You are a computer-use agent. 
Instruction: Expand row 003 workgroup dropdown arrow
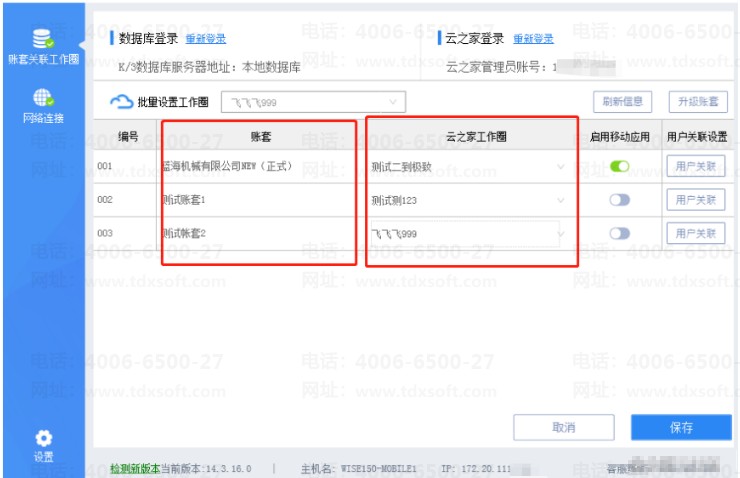point(561,234)
